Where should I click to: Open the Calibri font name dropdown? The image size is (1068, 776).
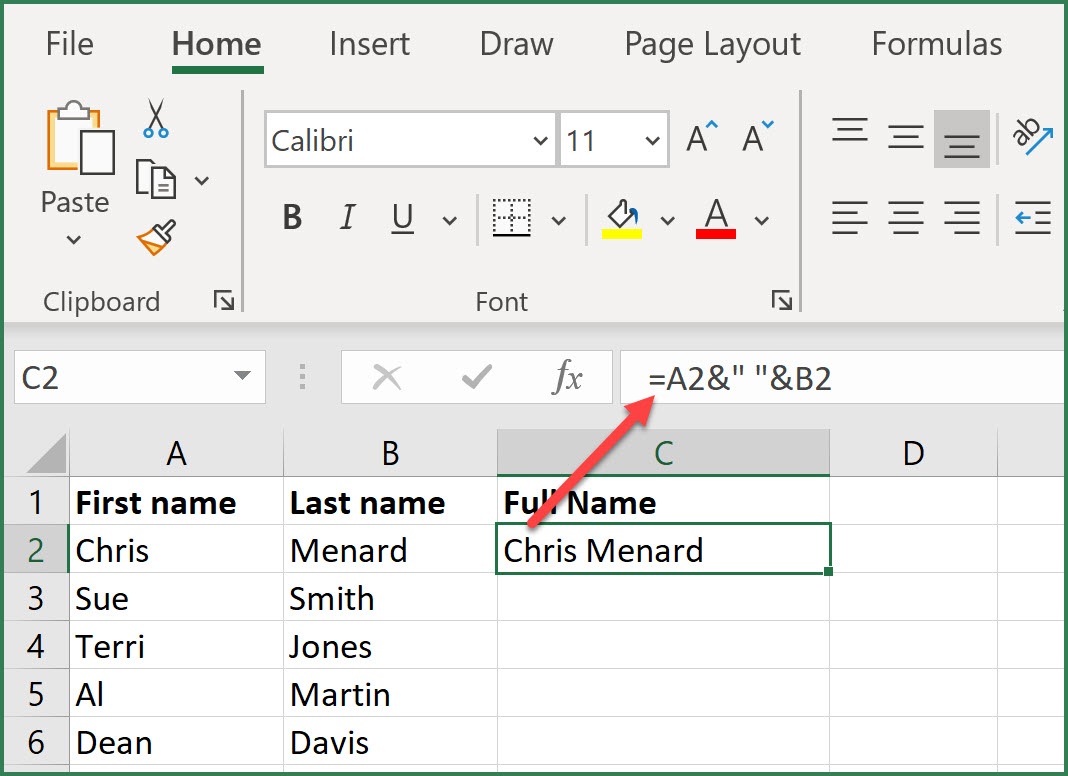click(x=540, y=141)
